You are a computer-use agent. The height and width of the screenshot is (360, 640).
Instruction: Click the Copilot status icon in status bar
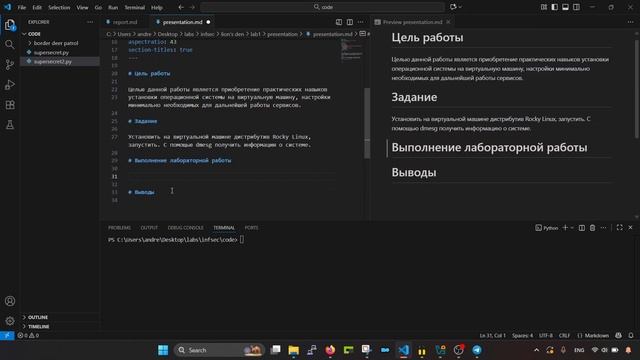click(619, 336)
